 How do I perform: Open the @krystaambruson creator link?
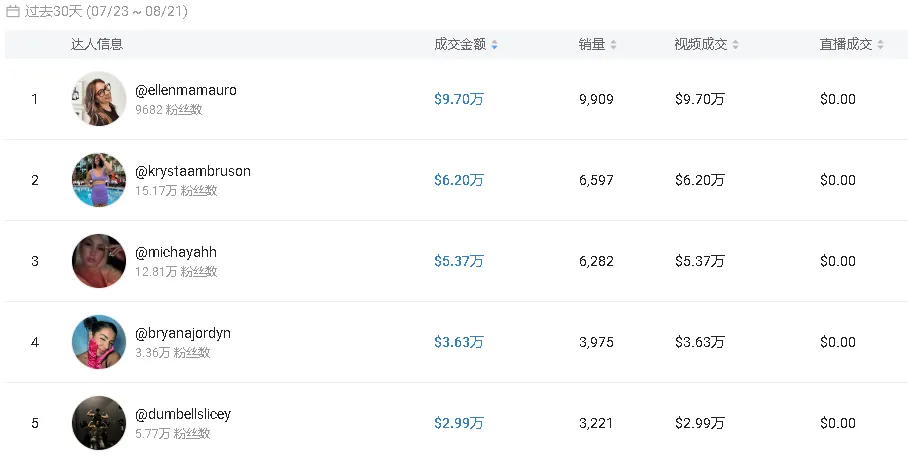193,171
